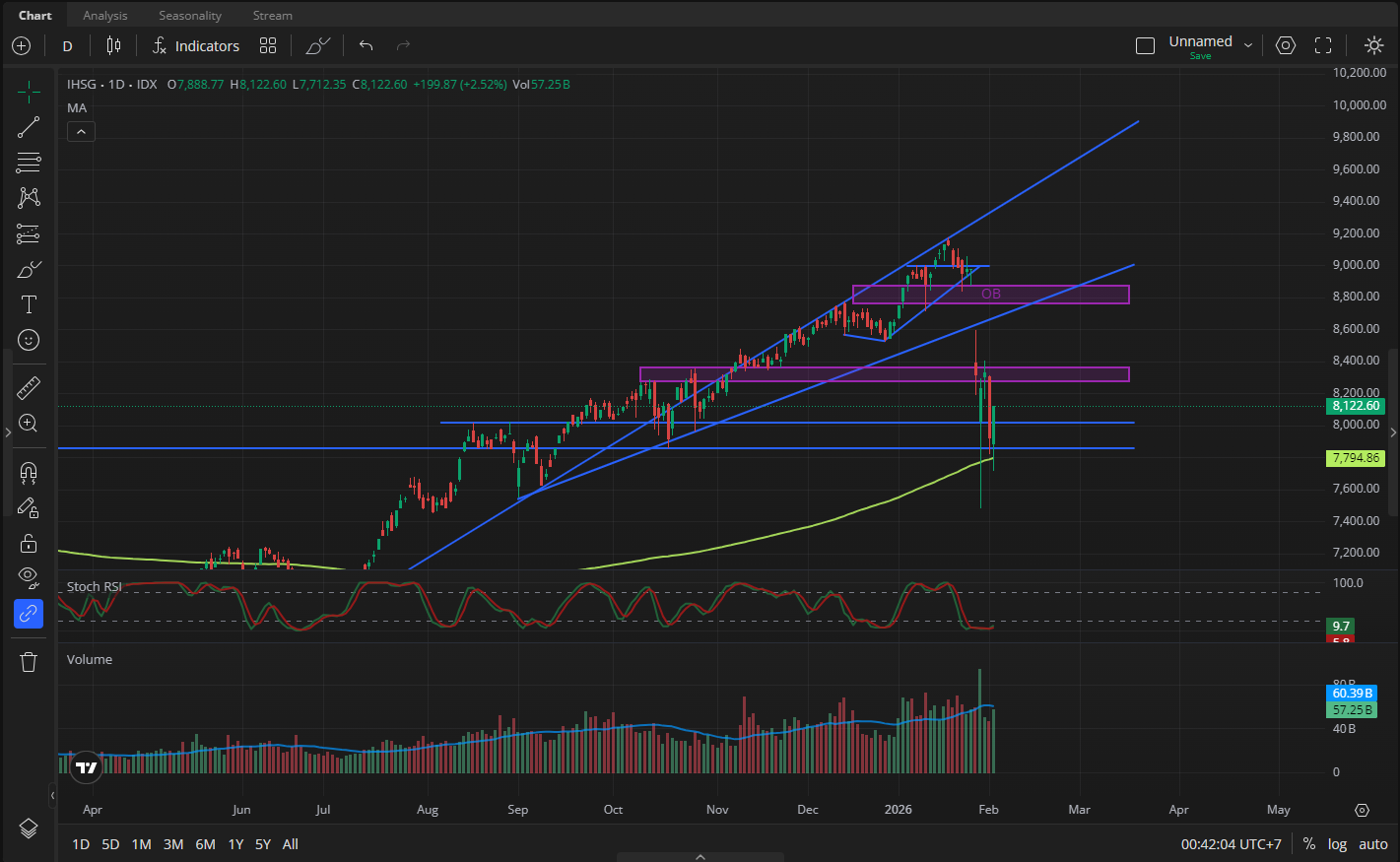Image resolution: width=1400 pixels, height=862 pixels.
Task: Open the Analysis tab
Action: tap(105, 16)
